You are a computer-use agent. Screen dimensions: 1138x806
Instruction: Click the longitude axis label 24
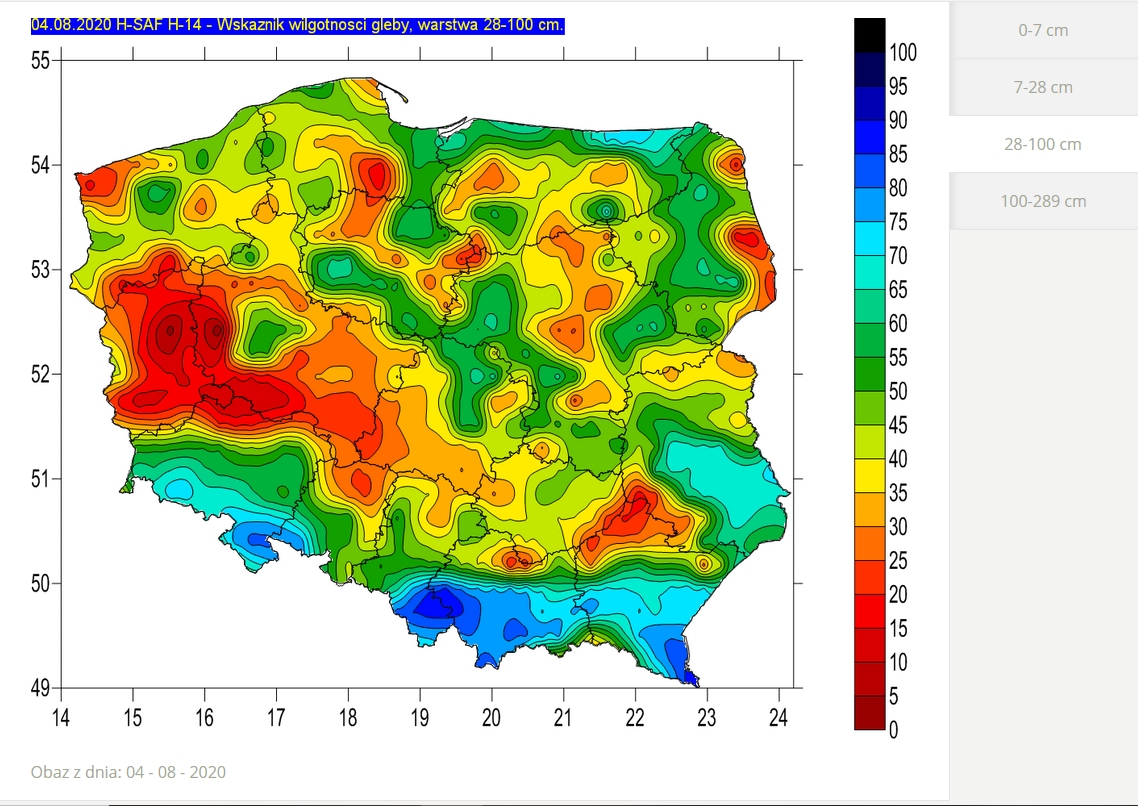pos(779,716)
